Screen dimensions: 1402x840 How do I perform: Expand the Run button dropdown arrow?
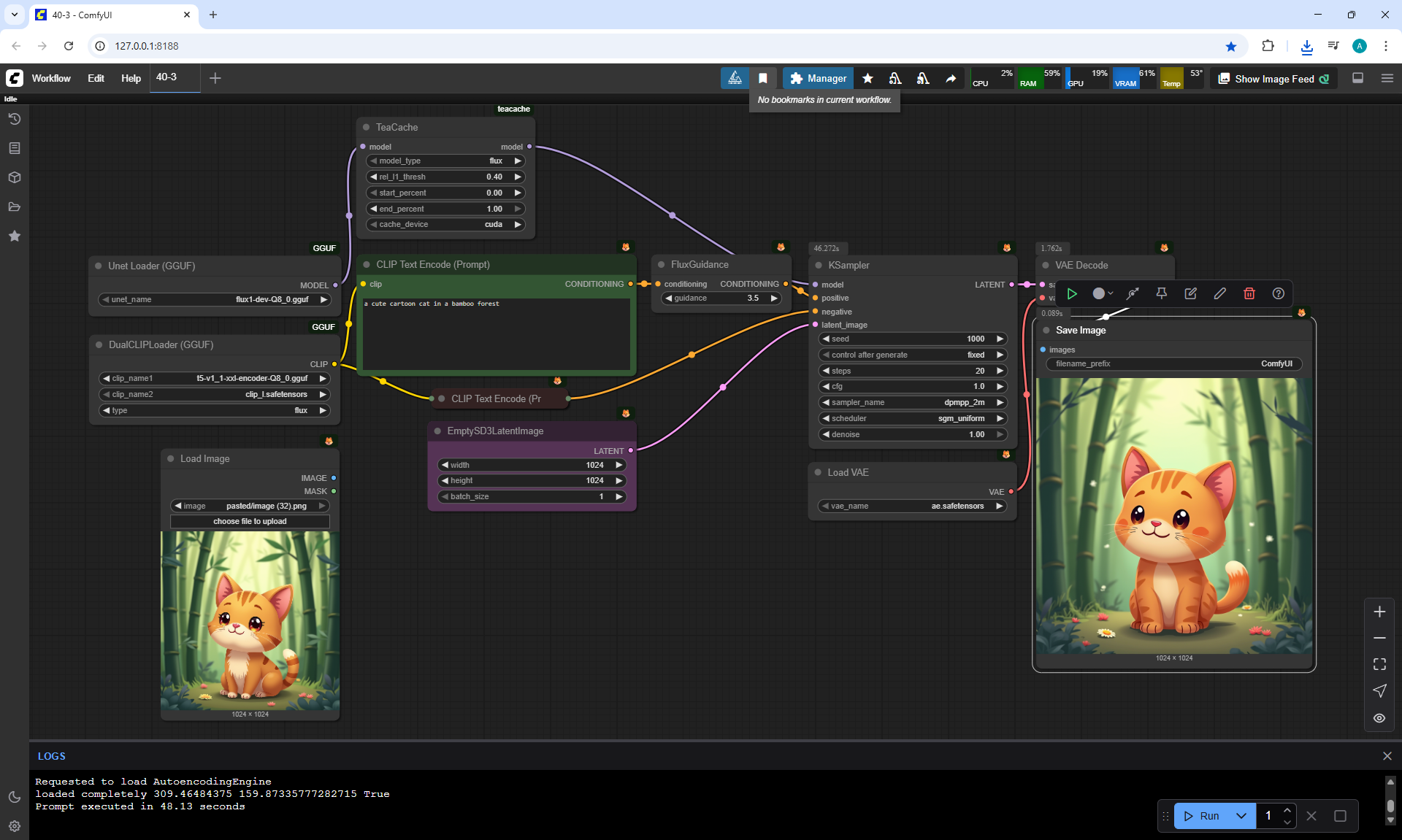[x=1241, y=816]
